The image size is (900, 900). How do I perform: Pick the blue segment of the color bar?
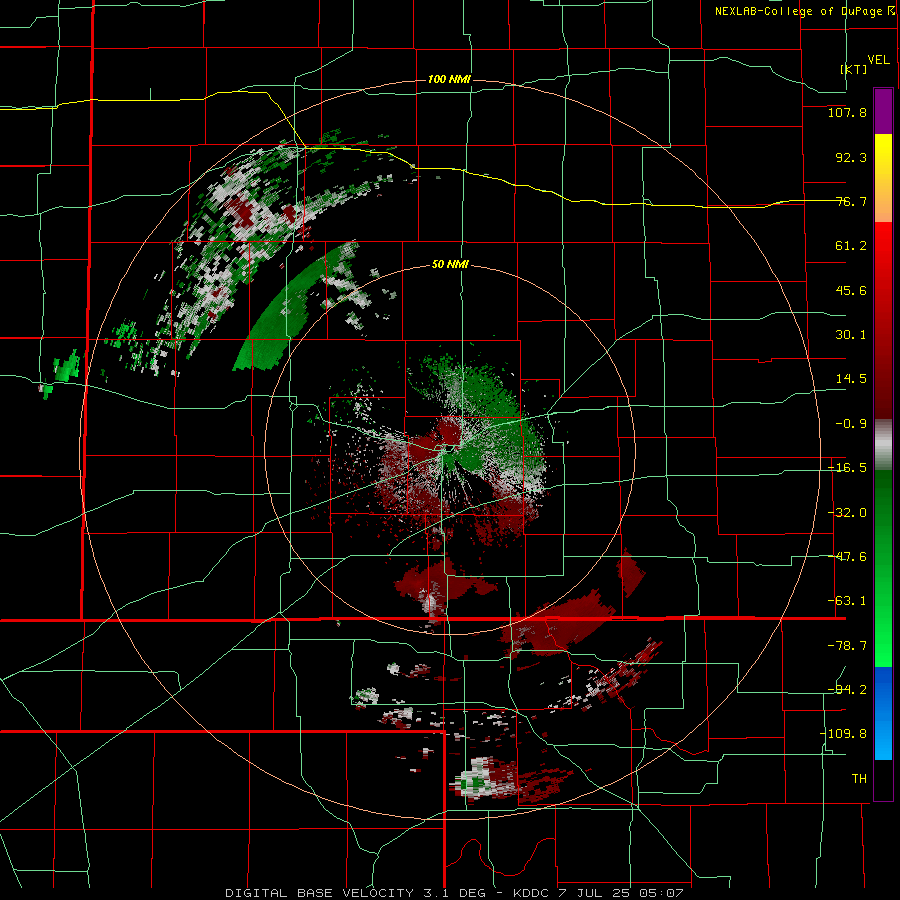click(883, 713)
